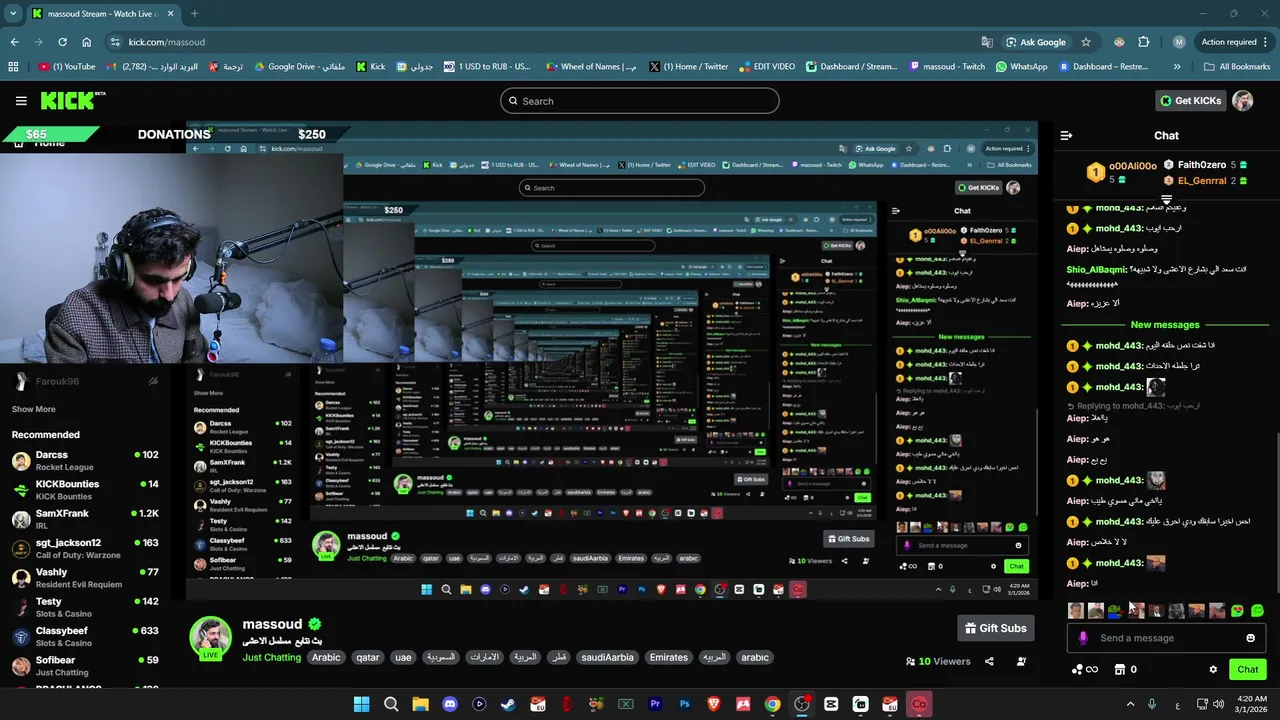
Task: Click the Gift Subs button
Action: (x=995, y=628)
